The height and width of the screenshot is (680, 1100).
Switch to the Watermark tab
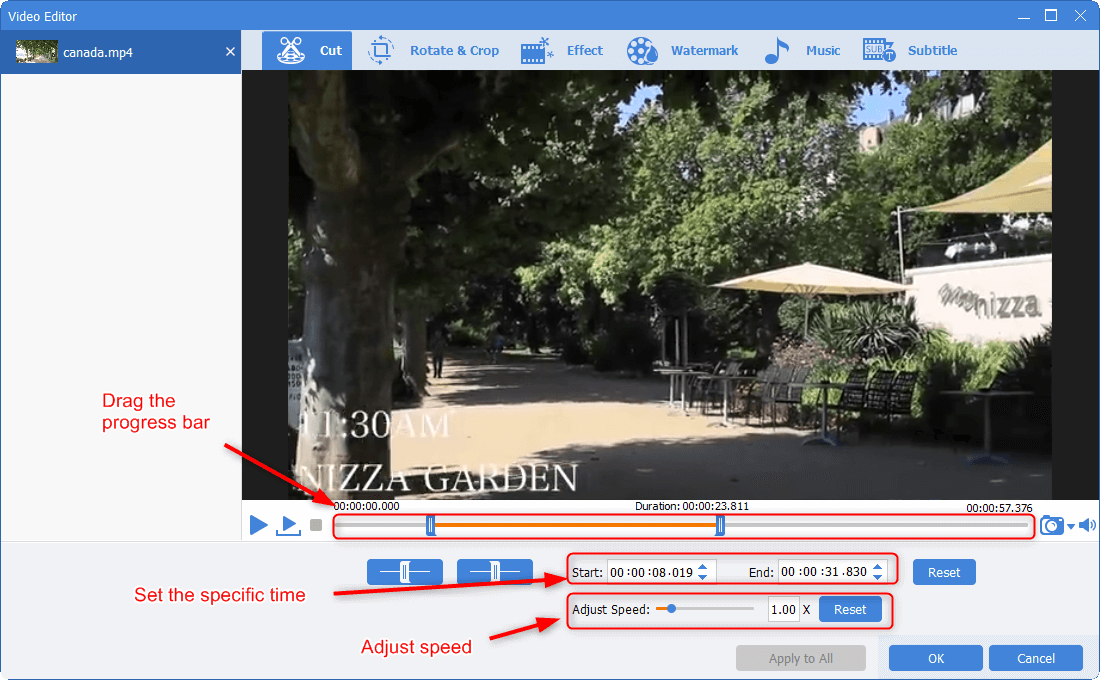pyautogui.click(x=682, y=51)
